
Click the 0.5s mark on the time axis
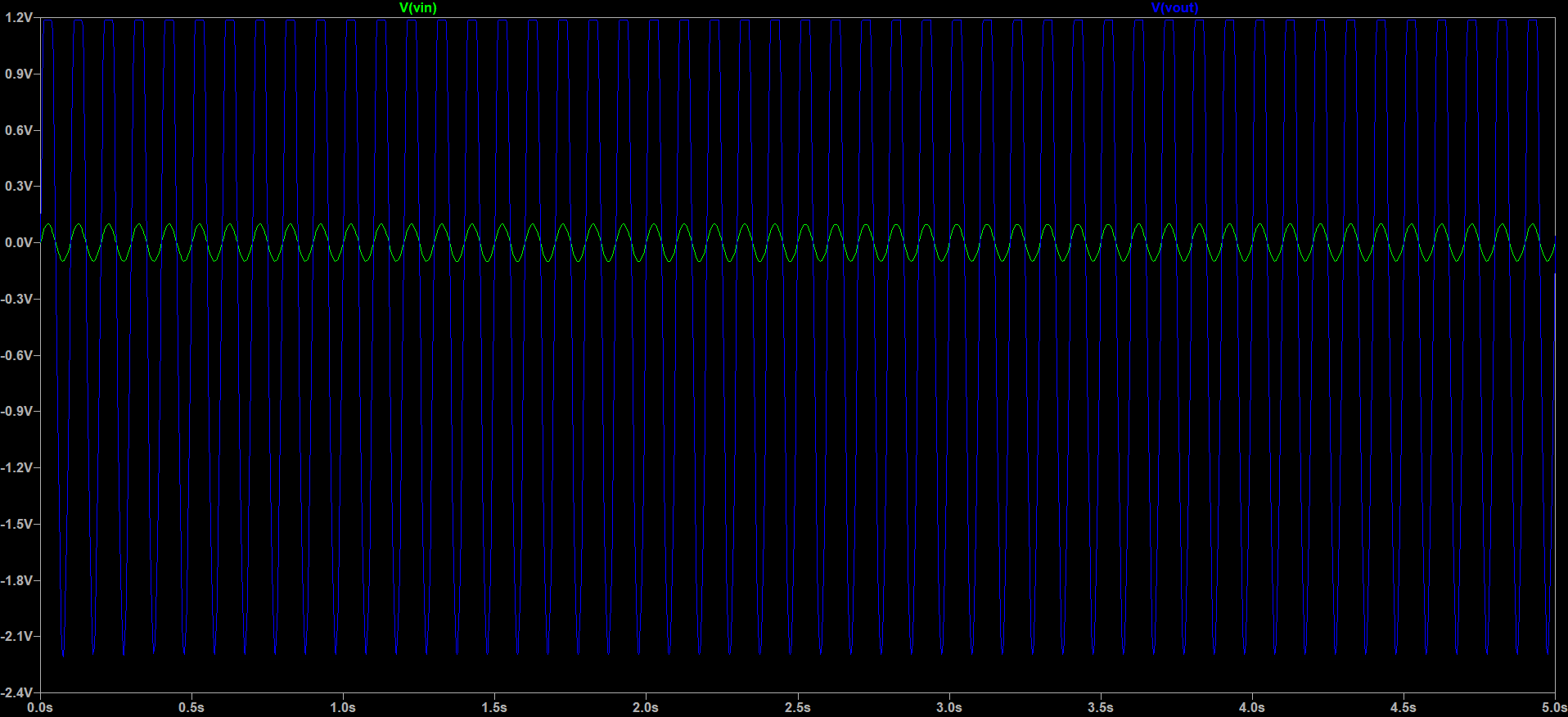191,707
